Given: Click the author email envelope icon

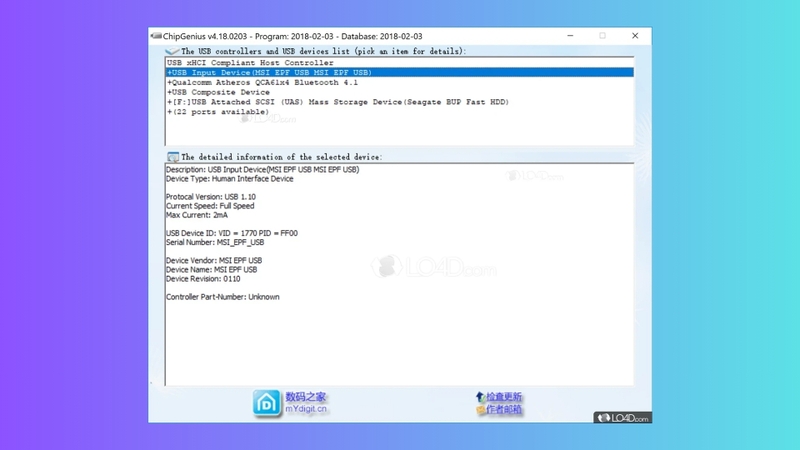Looking at the screenshot, I should 480,410.
